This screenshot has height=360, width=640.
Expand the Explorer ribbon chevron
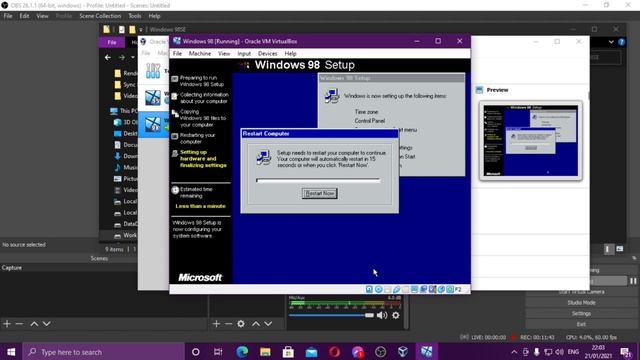[x=611, y=42]
